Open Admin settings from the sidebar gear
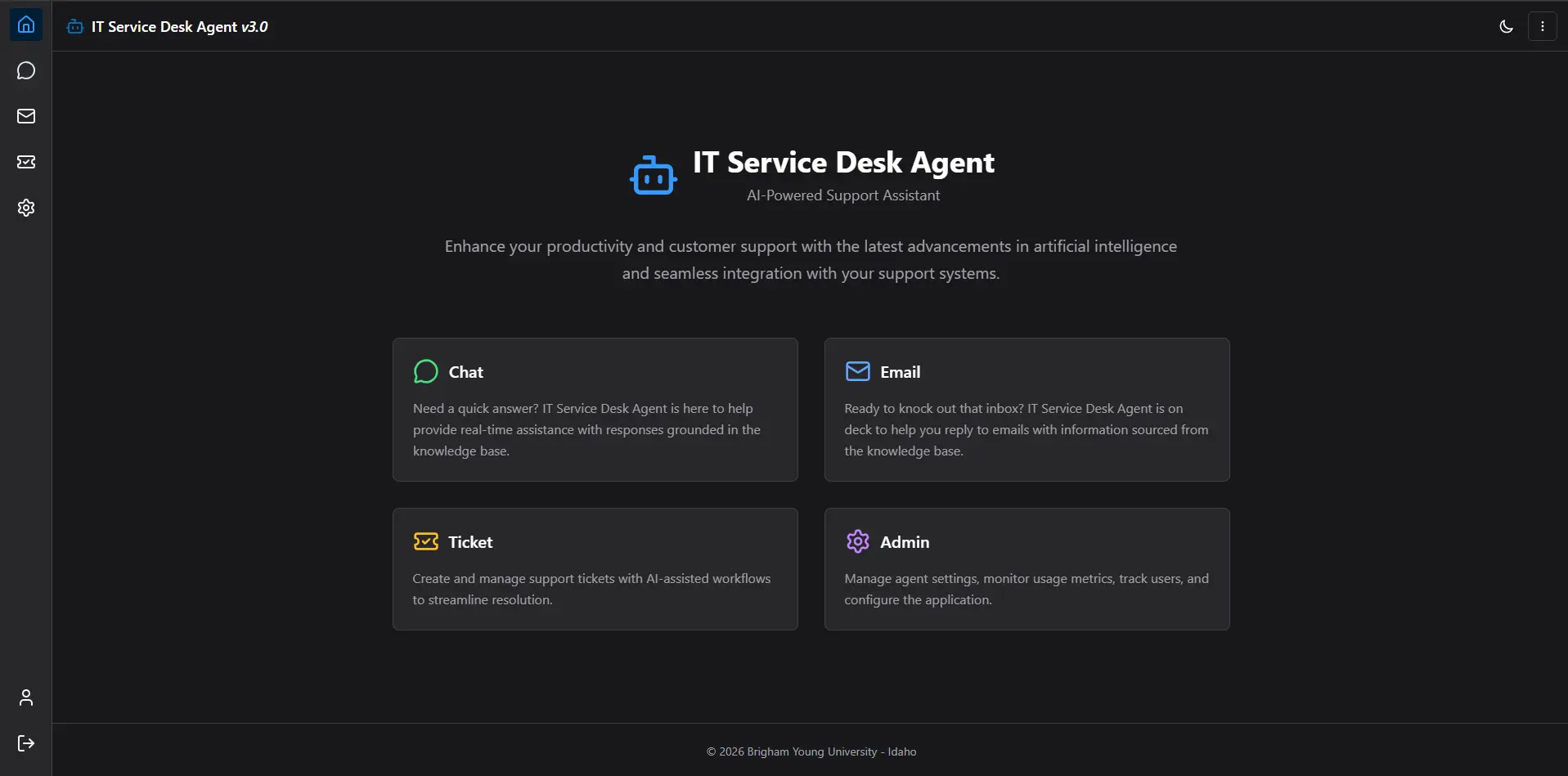This screenshot has width=1568, height=776. pos(26,208)
